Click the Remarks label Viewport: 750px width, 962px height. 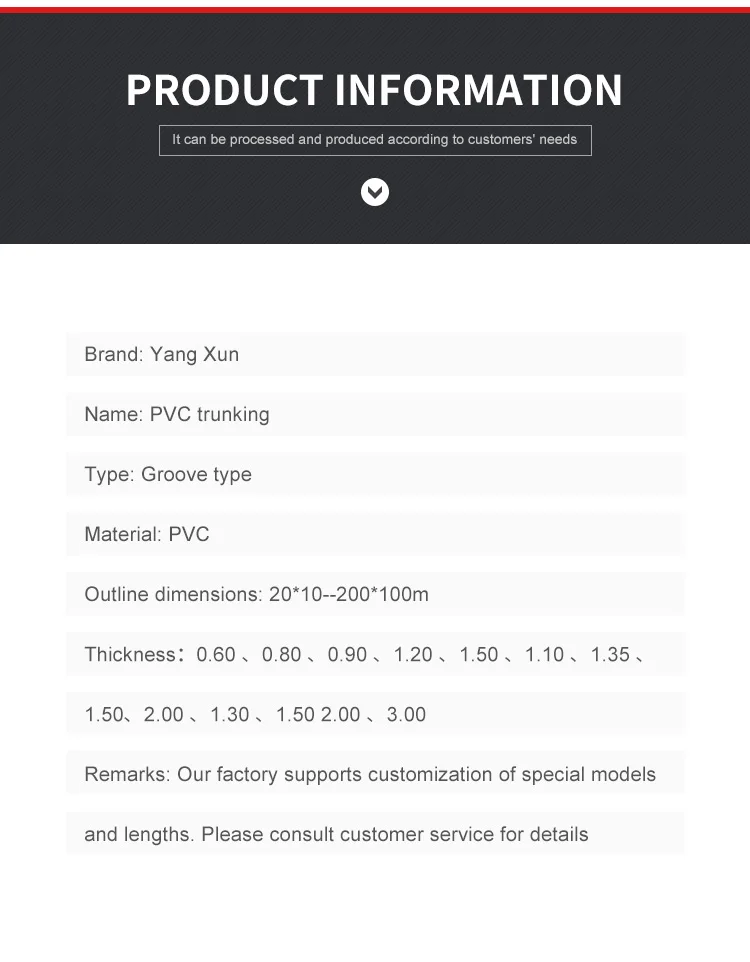(x=127, y=774)
